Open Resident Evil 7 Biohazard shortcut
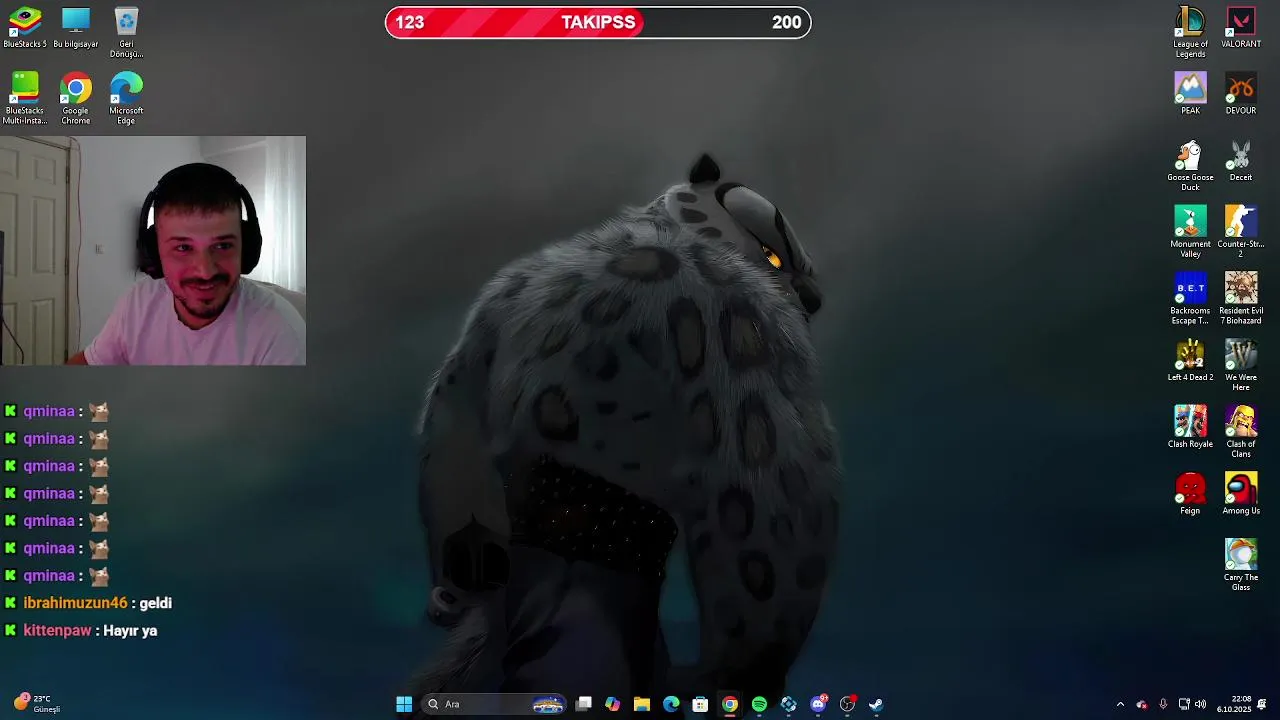 1241,298
